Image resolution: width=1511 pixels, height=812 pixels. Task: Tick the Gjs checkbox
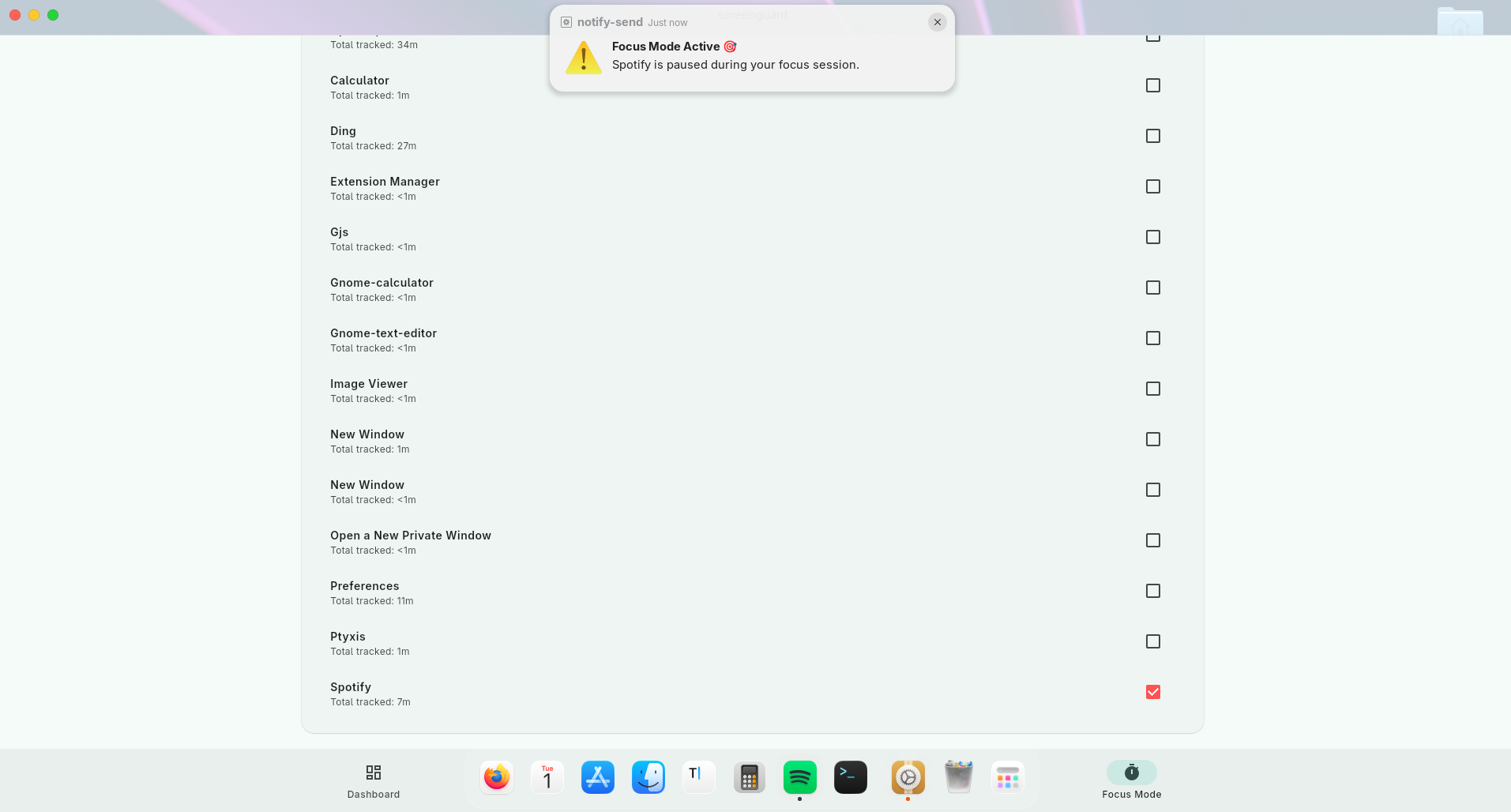(1153, 237)
